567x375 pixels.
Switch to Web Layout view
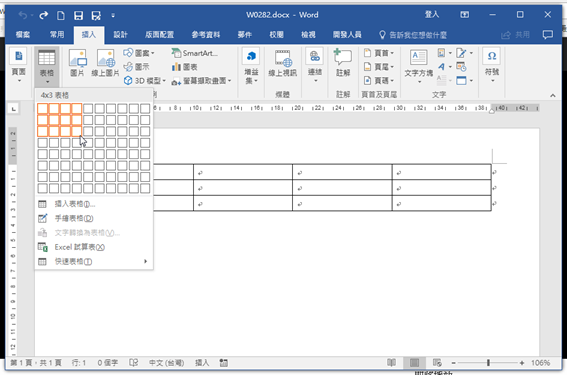click(437, 362)
